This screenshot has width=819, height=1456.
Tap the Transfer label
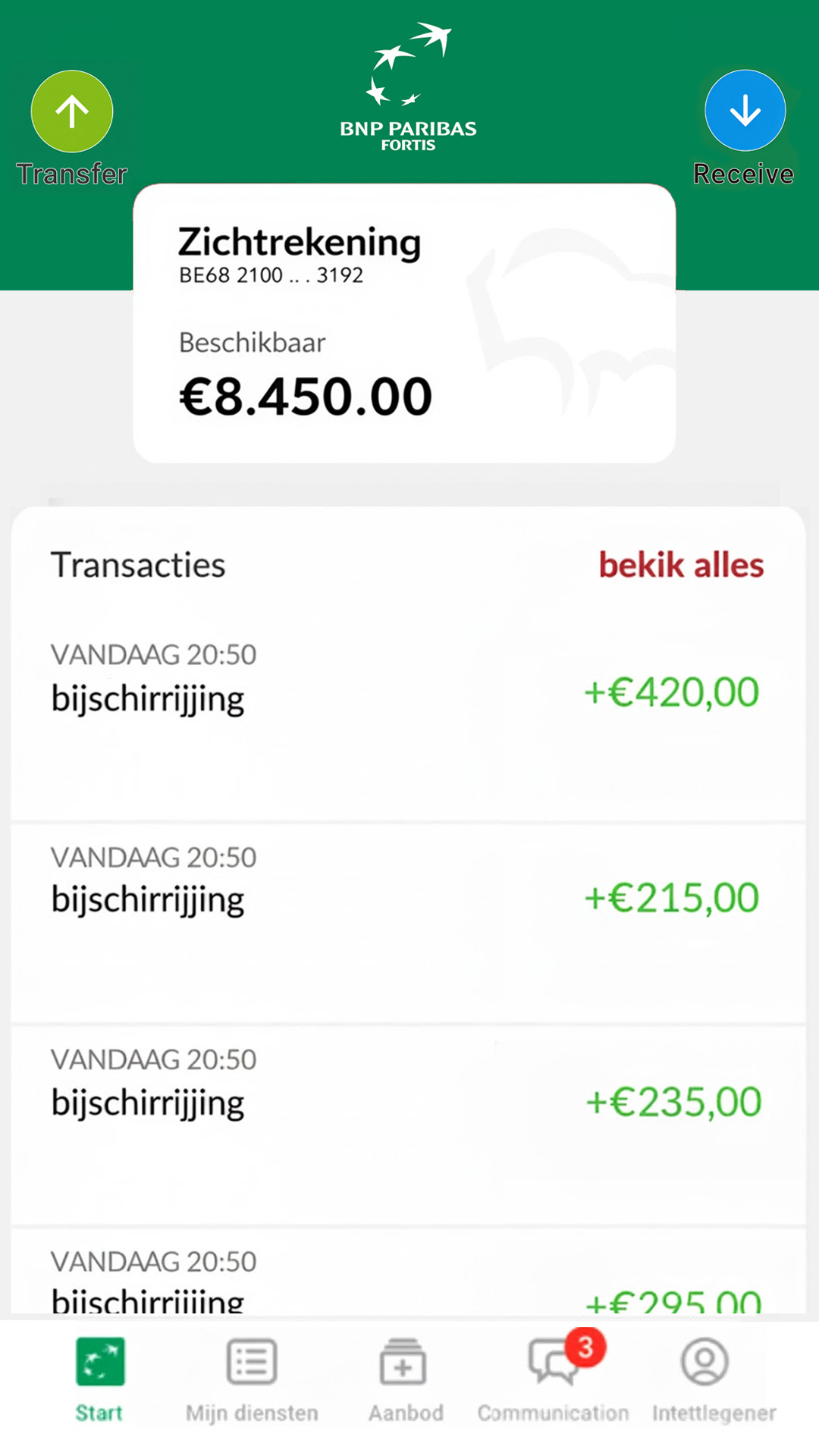click(72, 174)
